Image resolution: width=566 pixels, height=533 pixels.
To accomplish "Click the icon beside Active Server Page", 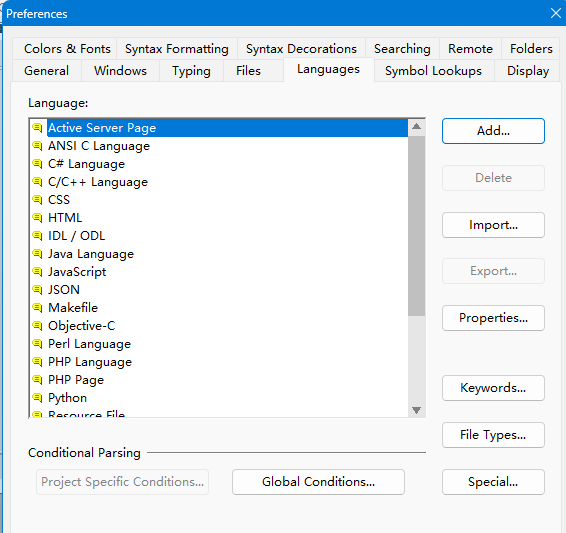I will point(37,128).
